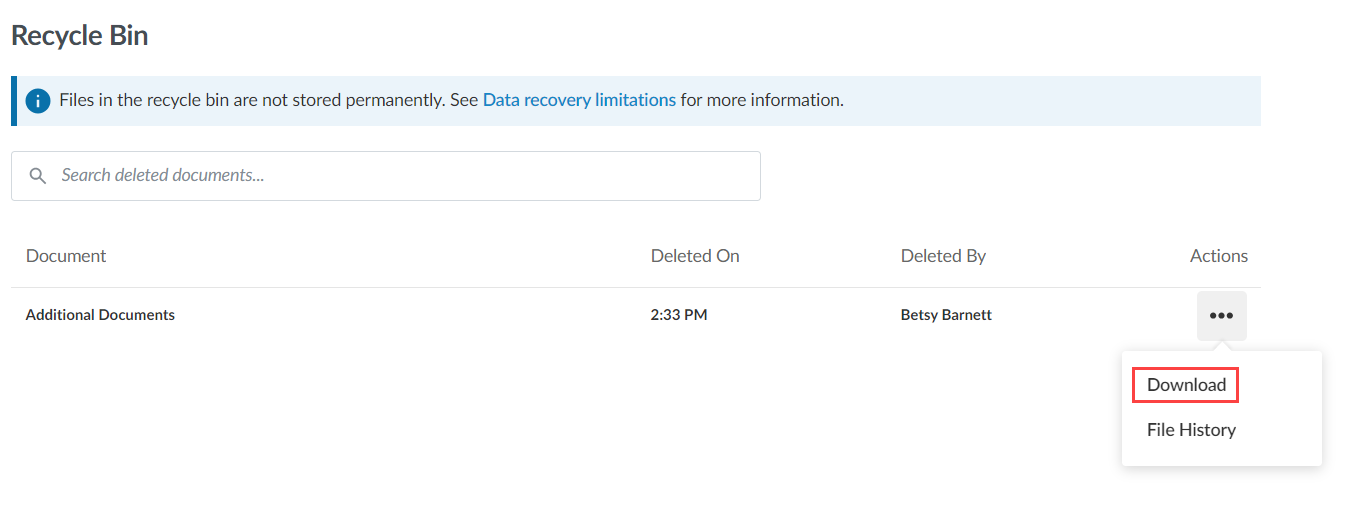
Task: Click empty right side of the info banner
Action: pyautogui.click(x=1050, y=101)
